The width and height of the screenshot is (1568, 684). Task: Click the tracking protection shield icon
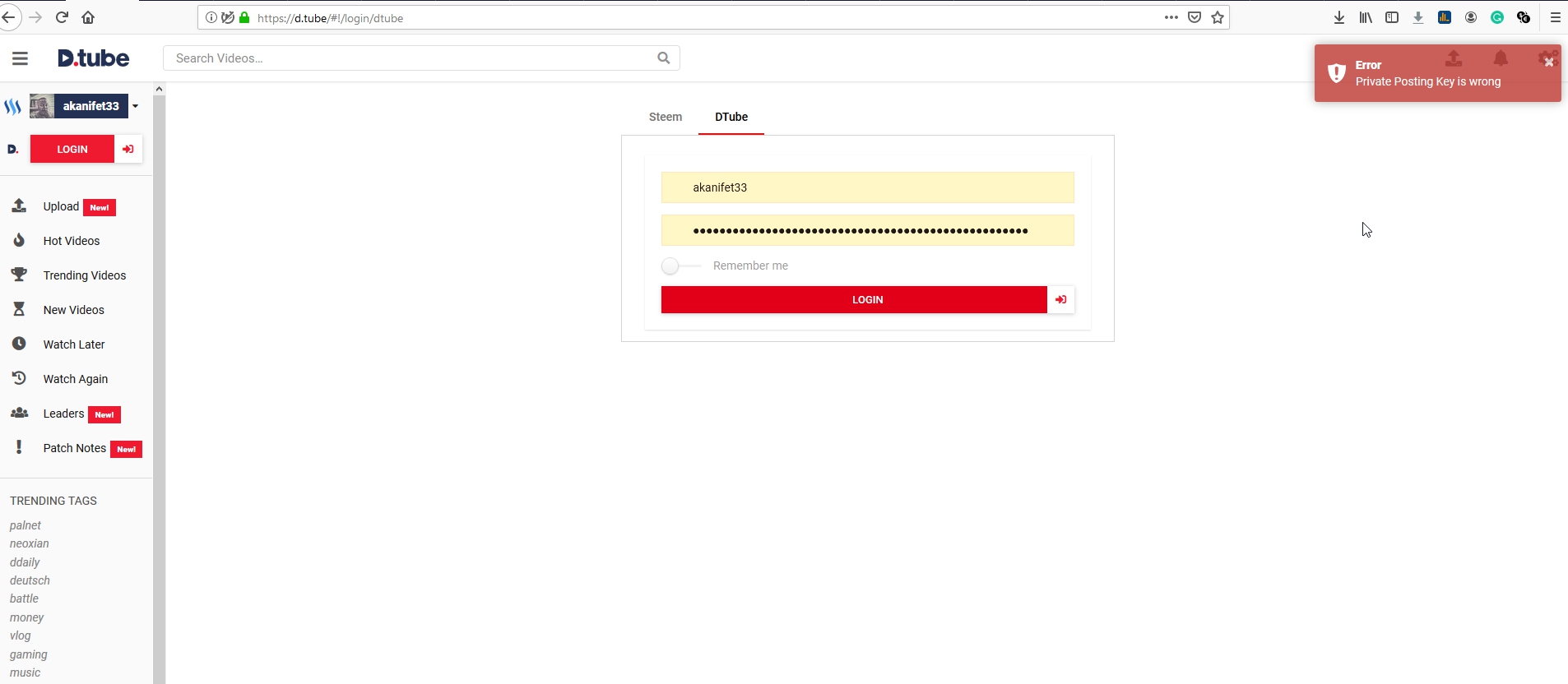click(228, 17)
